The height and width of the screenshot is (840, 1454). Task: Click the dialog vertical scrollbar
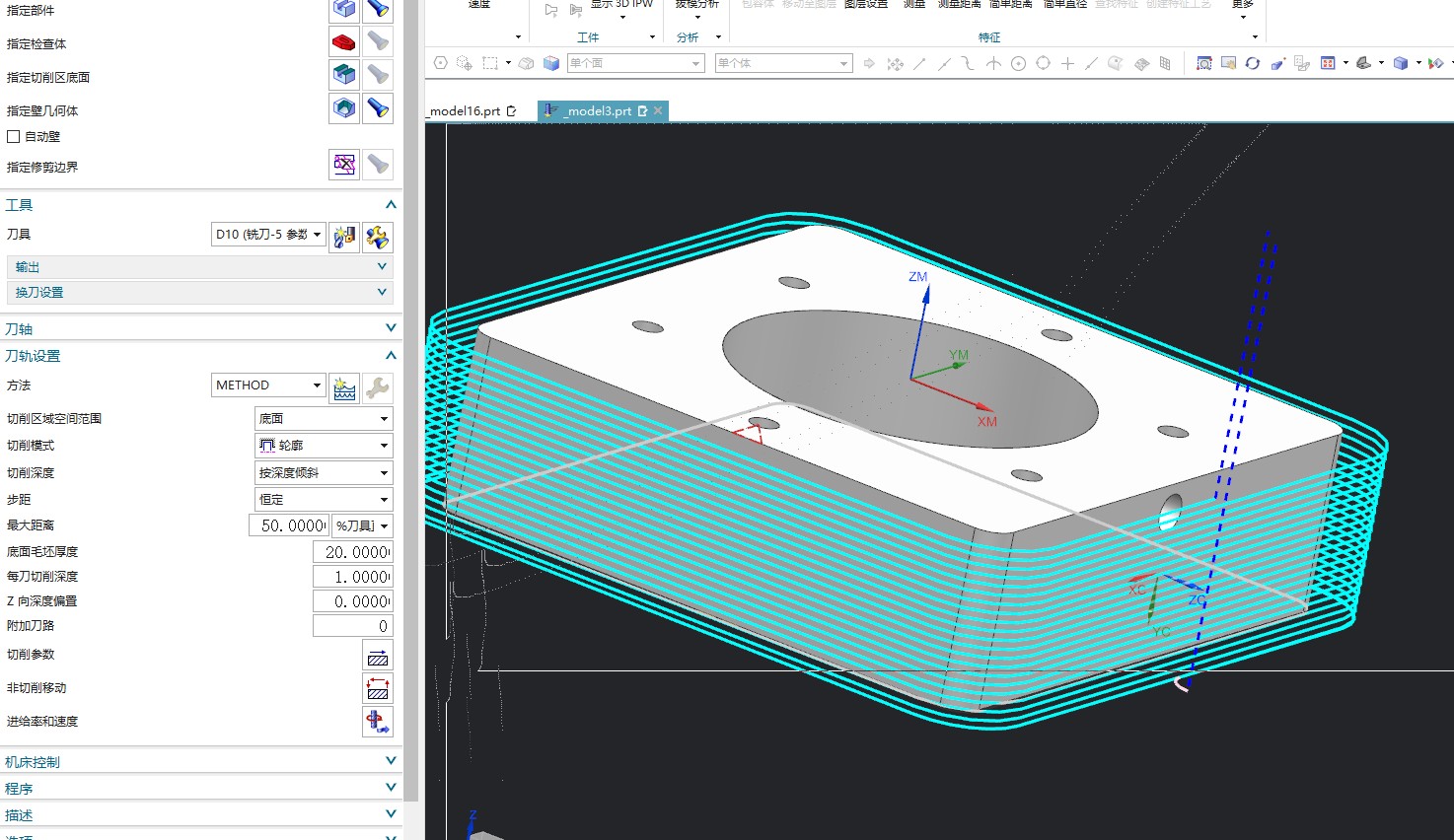(x=411, y=400)
